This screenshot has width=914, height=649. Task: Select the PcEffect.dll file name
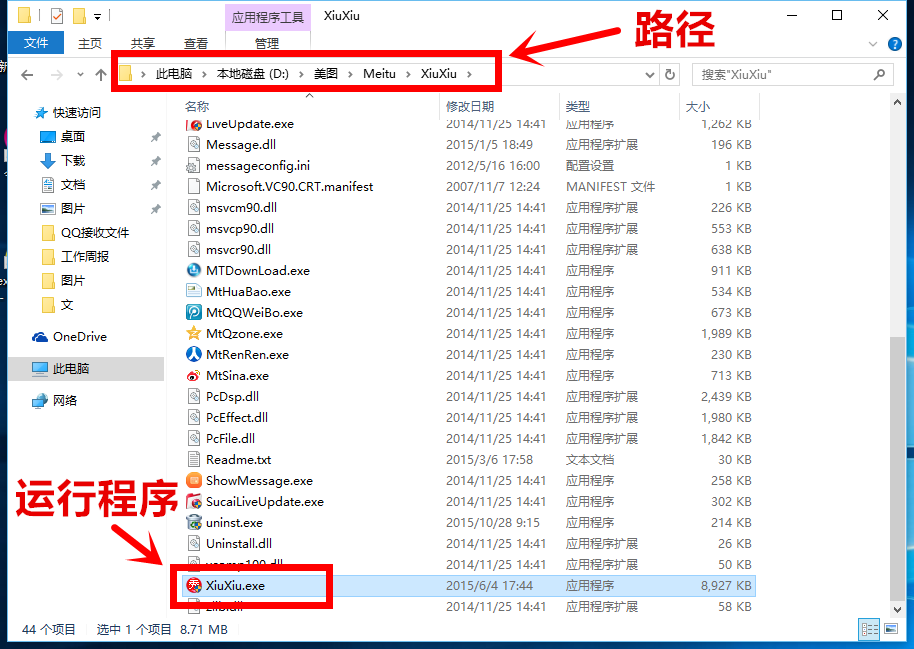tap(237, 418)
